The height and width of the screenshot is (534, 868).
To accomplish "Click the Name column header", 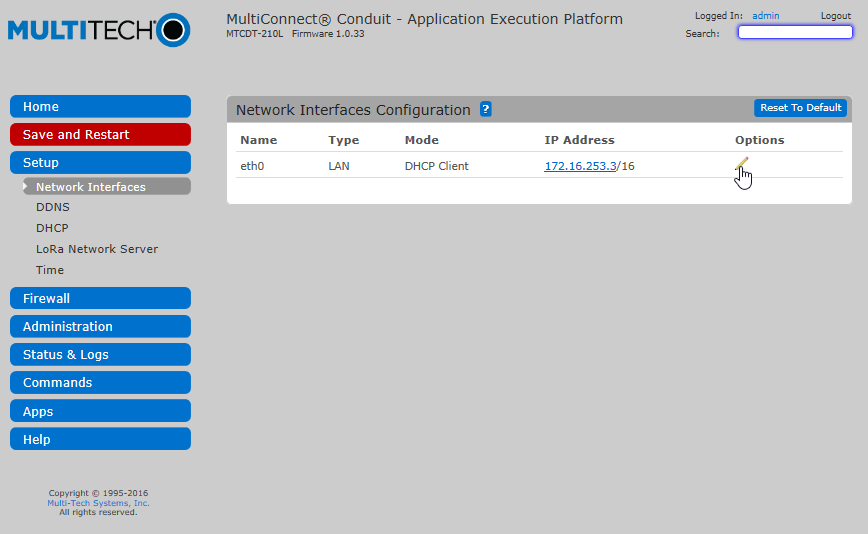I will 259,140.
